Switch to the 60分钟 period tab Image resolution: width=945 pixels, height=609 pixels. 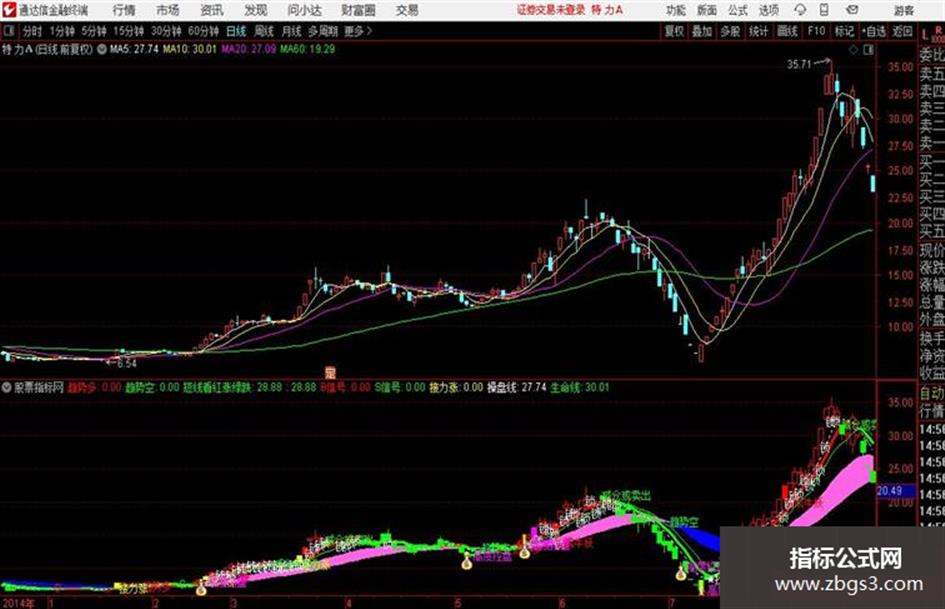(x=203, y=31)
